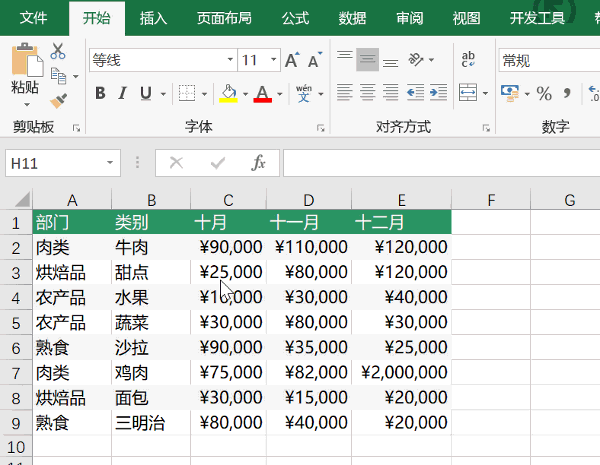This screenshot has width=600, height=465.
Task: Decrease font size with small A
Action: click(x=315, y=60)
